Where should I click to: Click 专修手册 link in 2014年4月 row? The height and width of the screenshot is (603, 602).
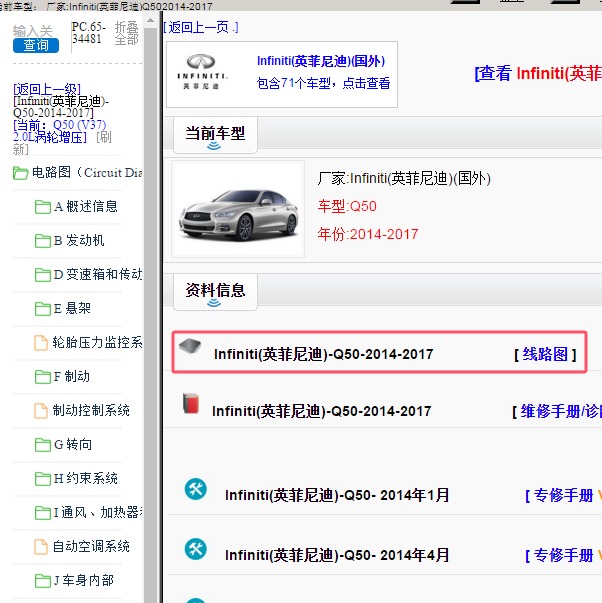[x=564, y=555]
